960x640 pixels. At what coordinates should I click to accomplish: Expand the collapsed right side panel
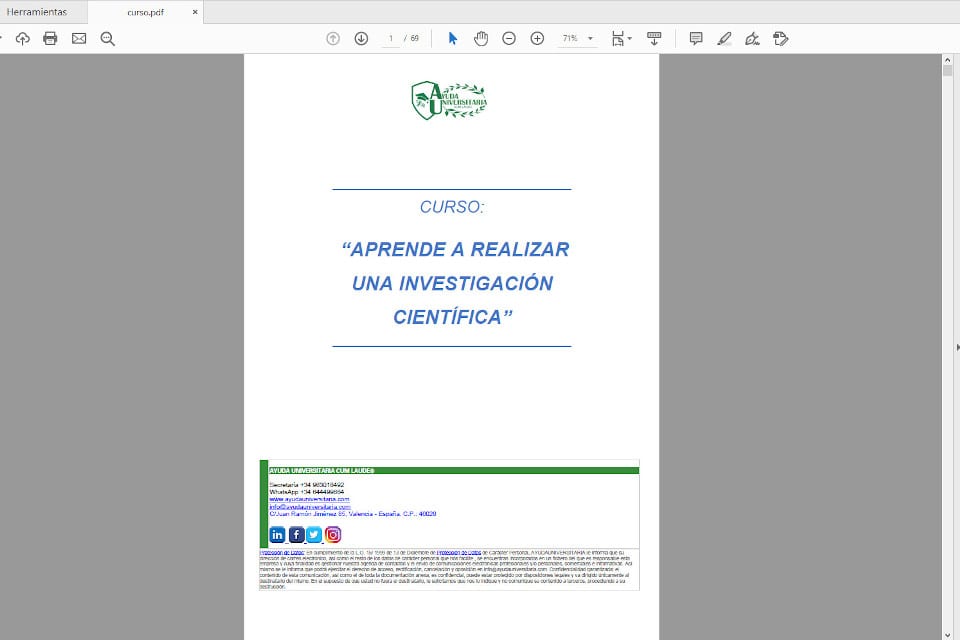[x=956, y=347]
